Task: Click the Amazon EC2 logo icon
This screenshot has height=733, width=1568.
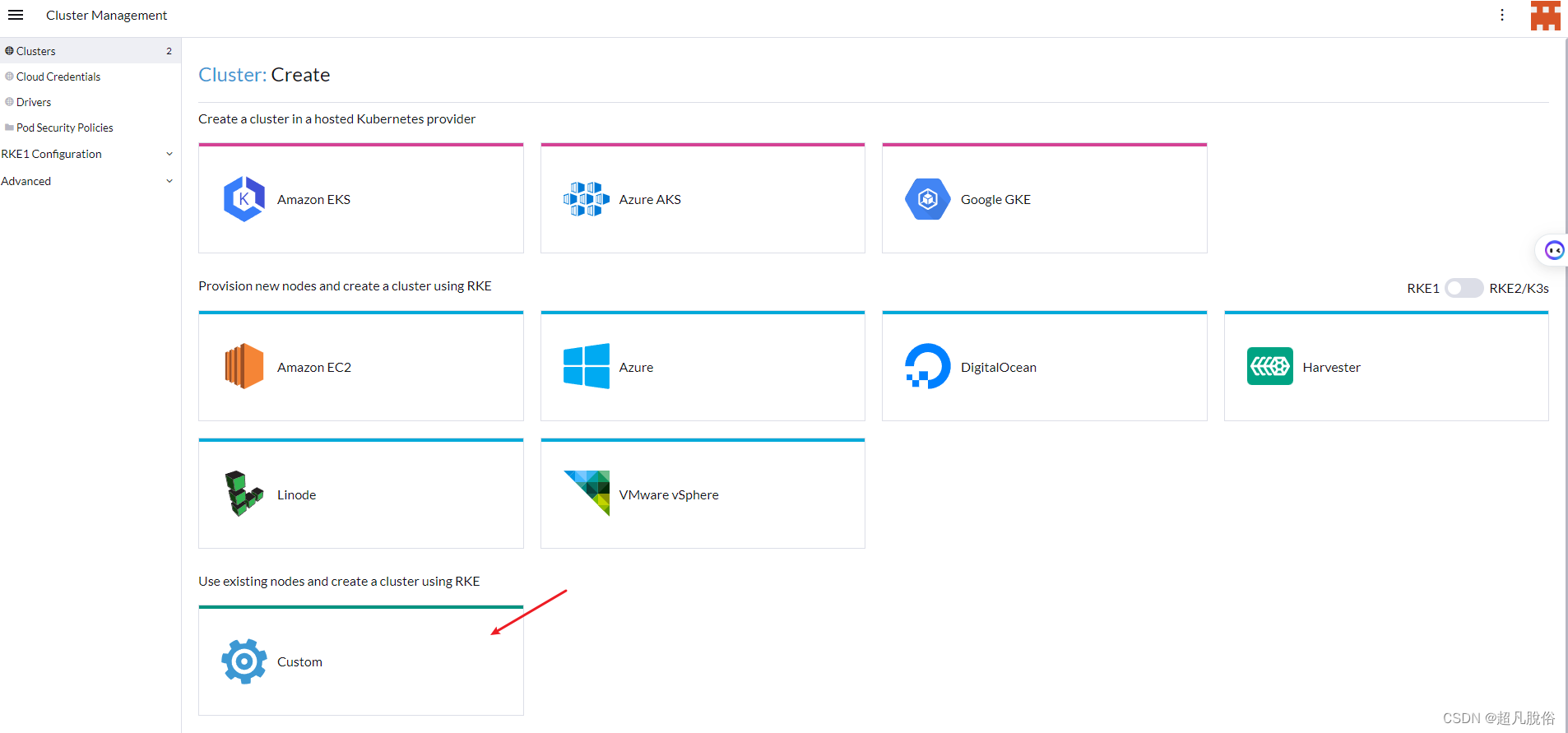Action: click(244, 366)
